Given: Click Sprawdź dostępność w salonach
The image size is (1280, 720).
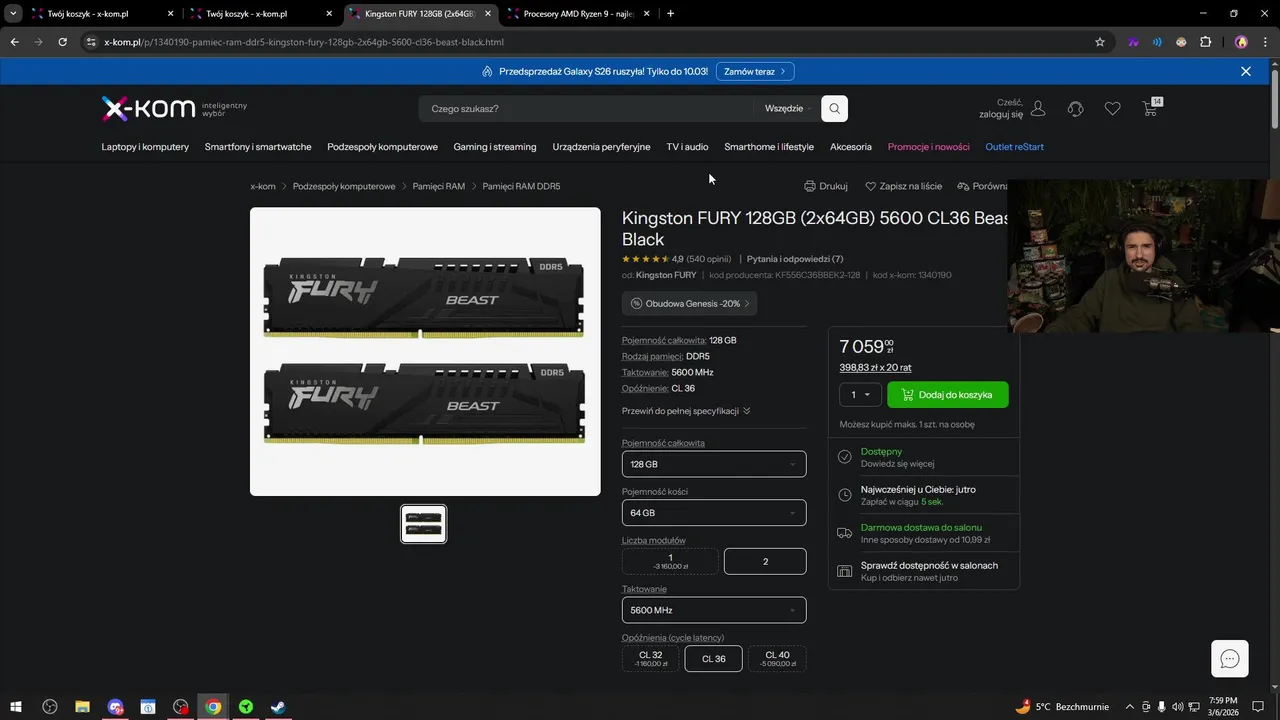Looking at the screenshot, I should click(929, 565).
